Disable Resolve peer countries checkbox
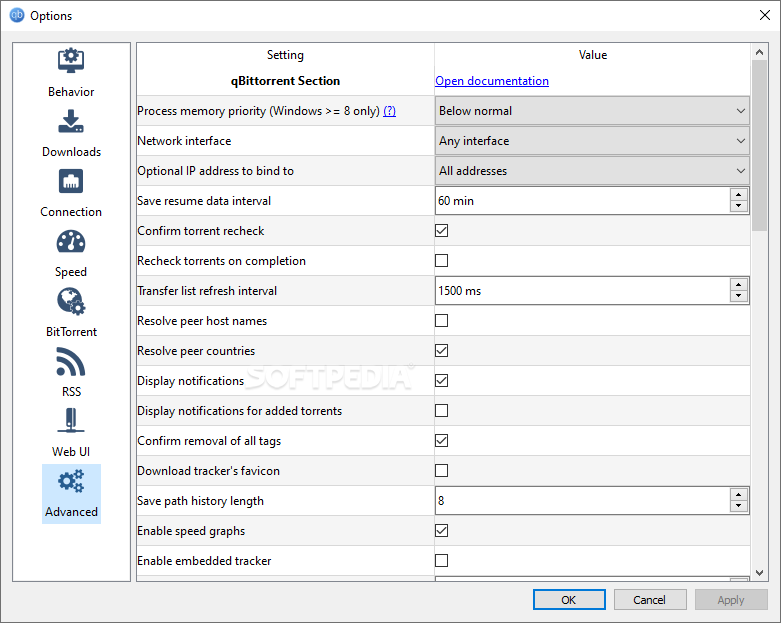 441,351
